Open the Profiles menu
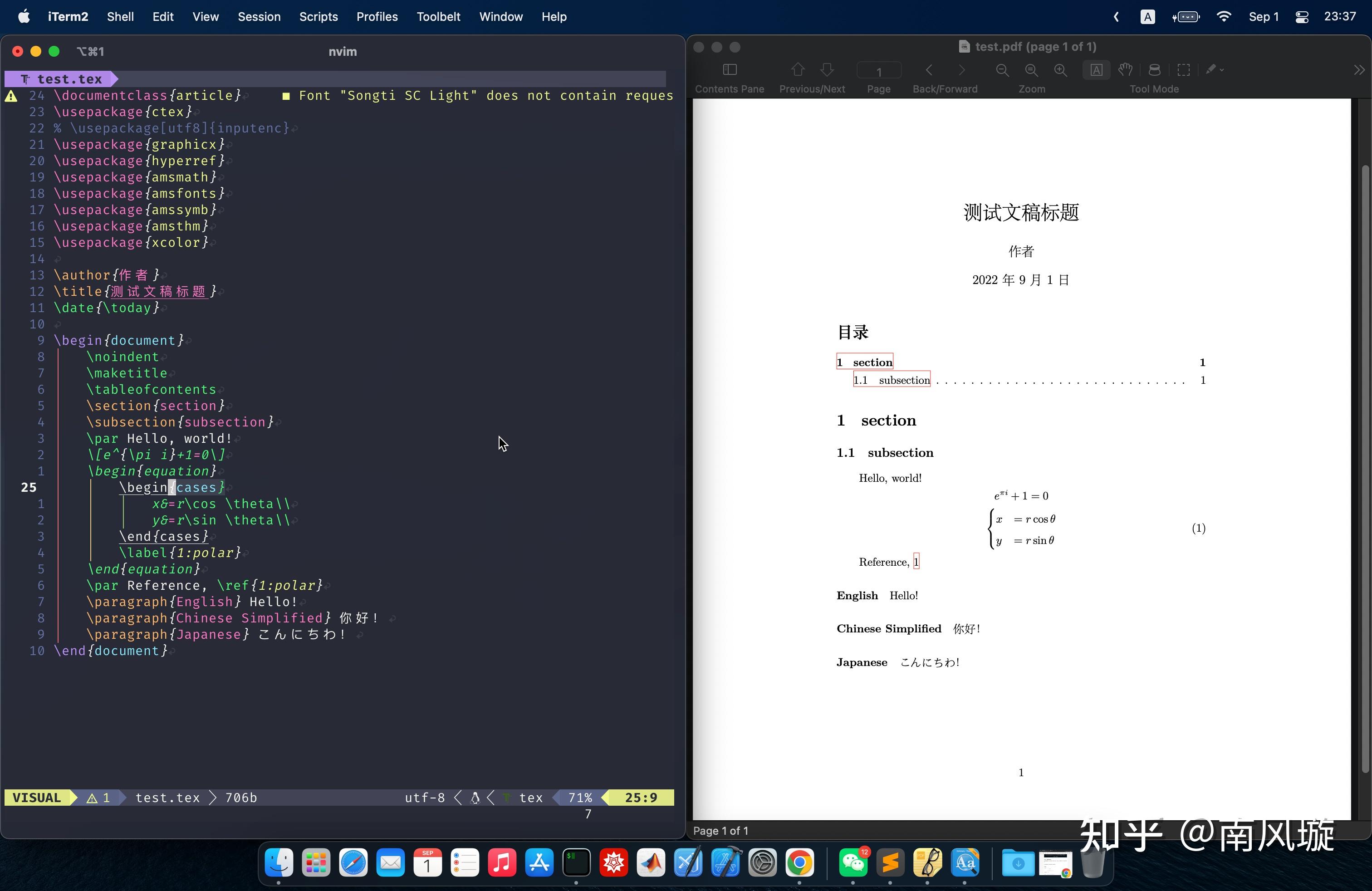 coord(377,17)
